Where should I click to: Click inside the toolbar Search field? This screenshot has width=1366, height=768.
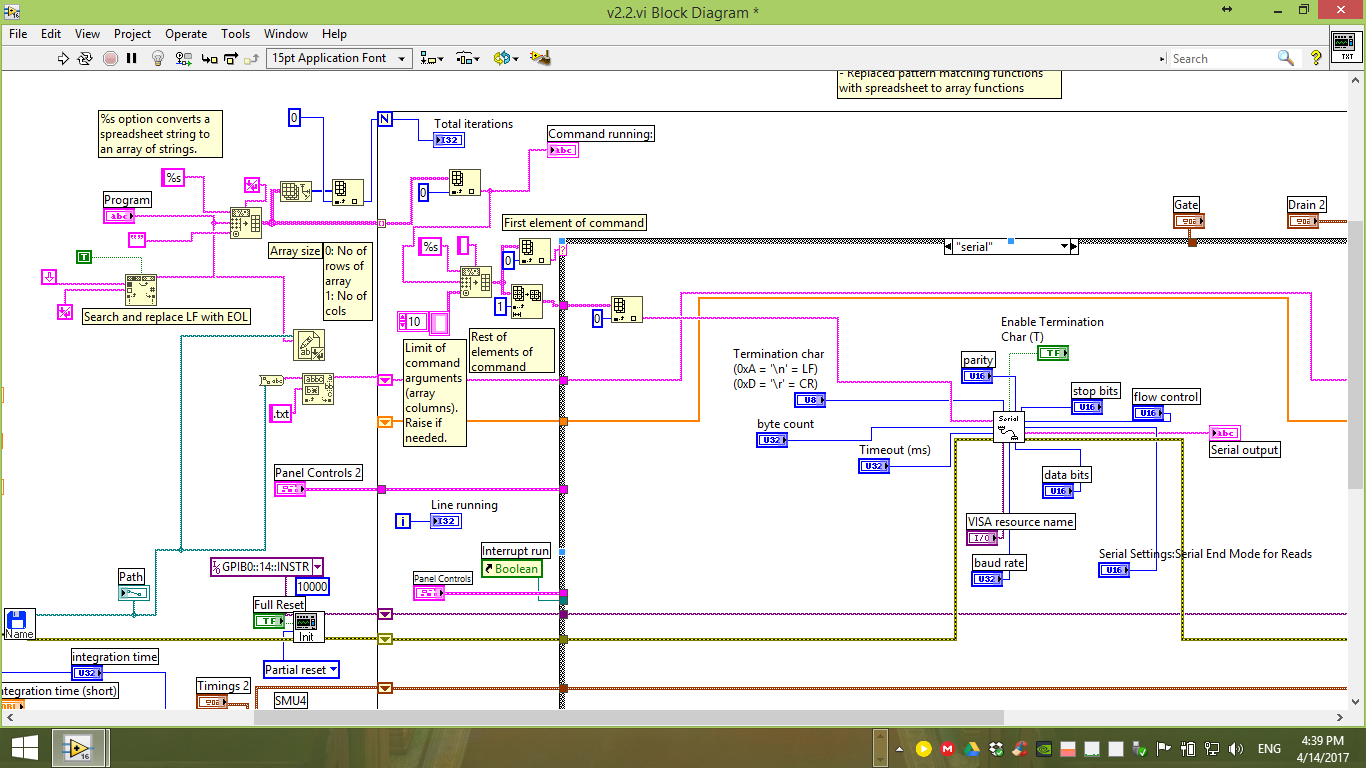pos(1225,58)
